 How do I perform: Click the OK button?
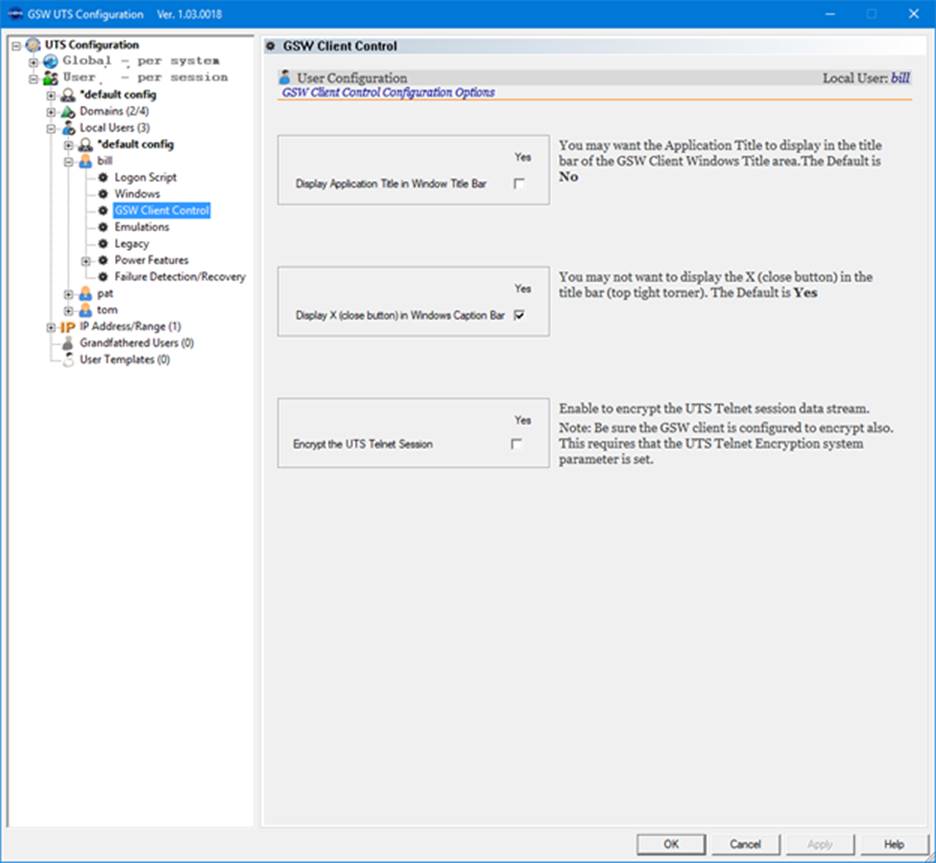(671, 844)
